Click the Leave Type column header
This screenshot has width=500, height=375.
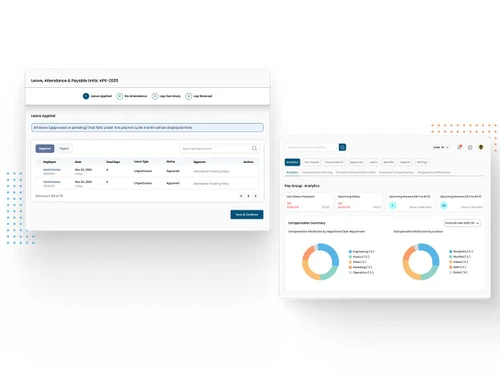click(141, 162)
